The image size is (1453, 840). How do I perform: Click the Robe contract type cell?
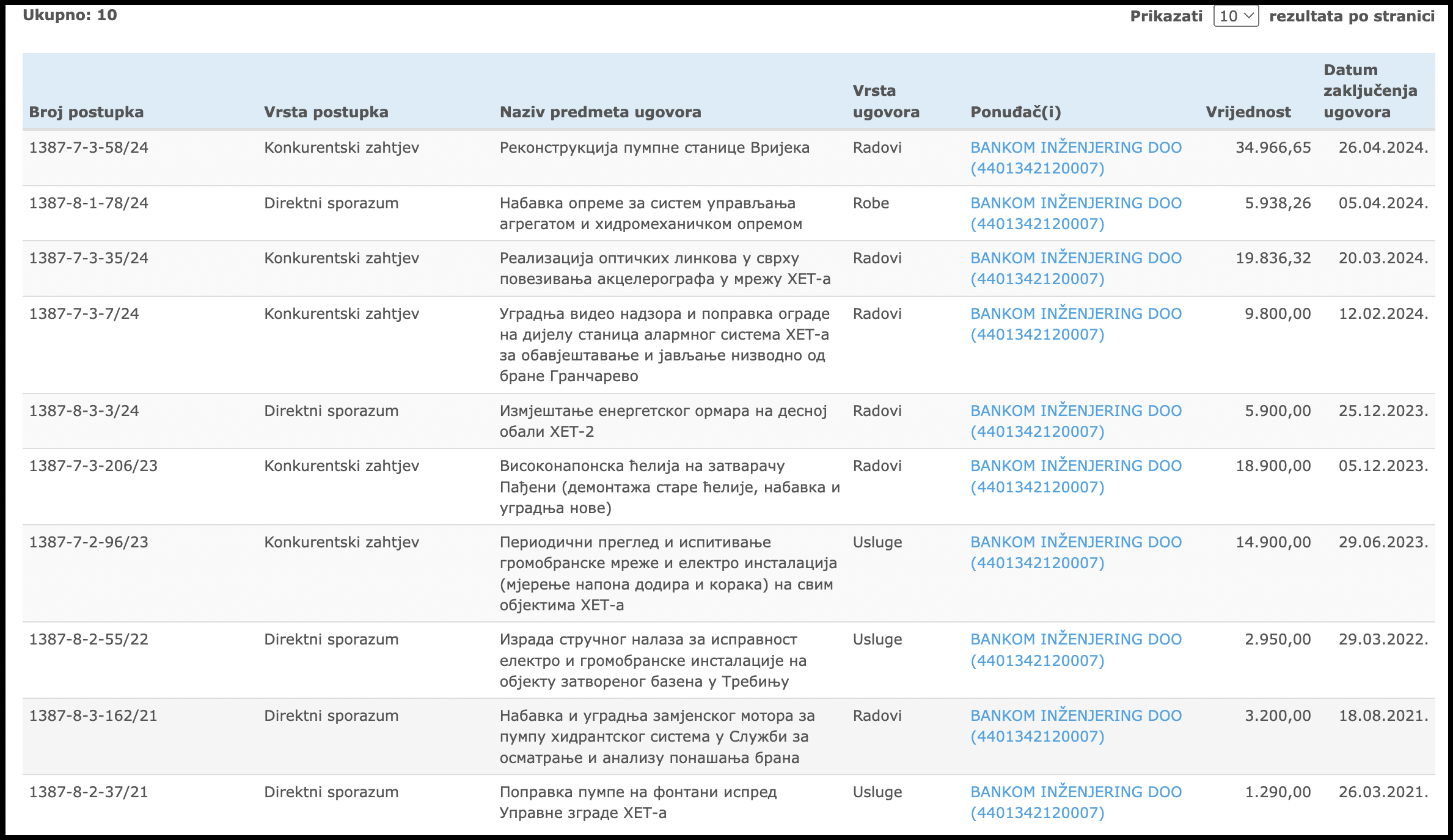click(x=871, y=203)
